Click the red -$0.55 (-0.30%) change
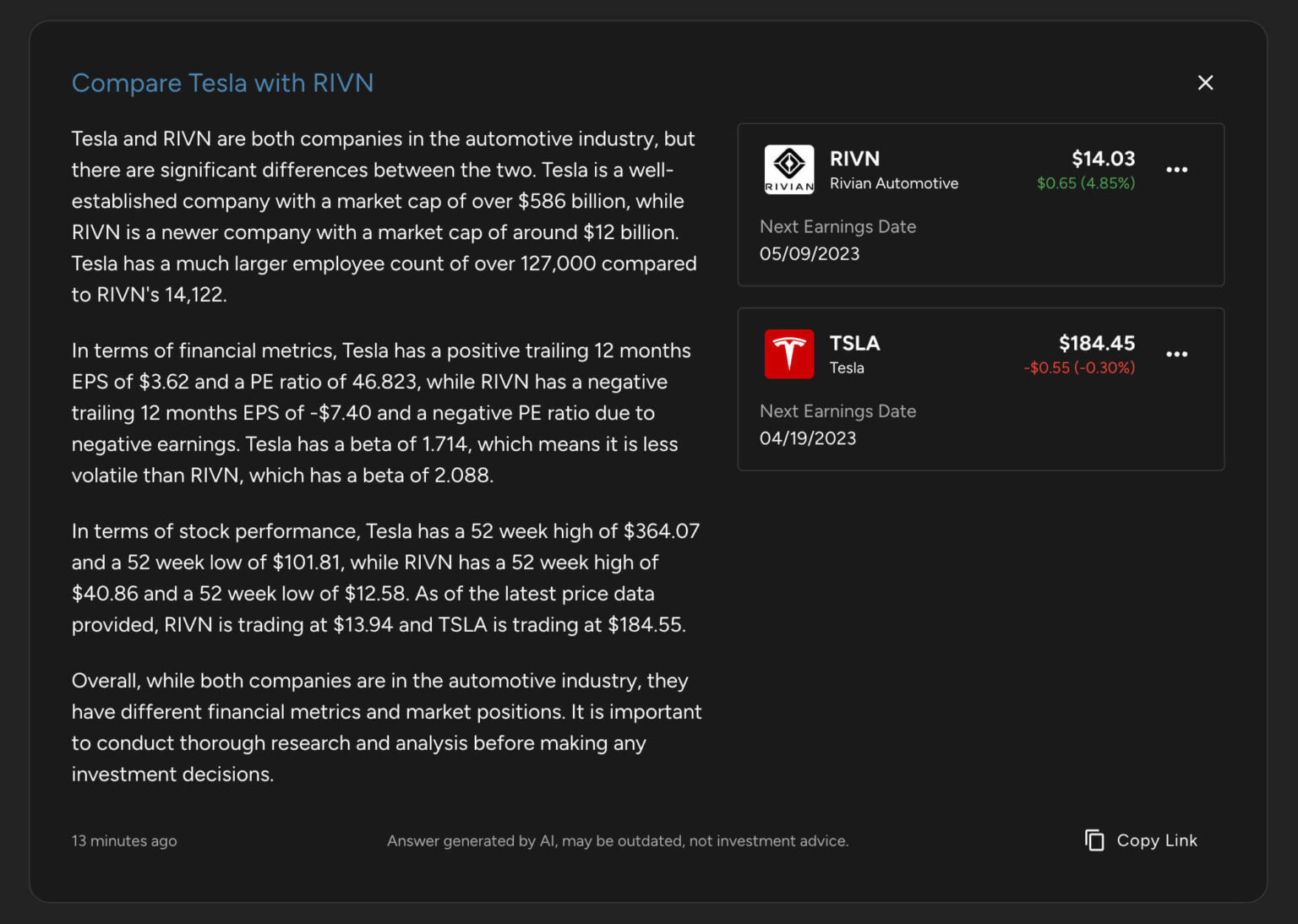Viewport: 1298px width, 924px height. (1078, 367)
